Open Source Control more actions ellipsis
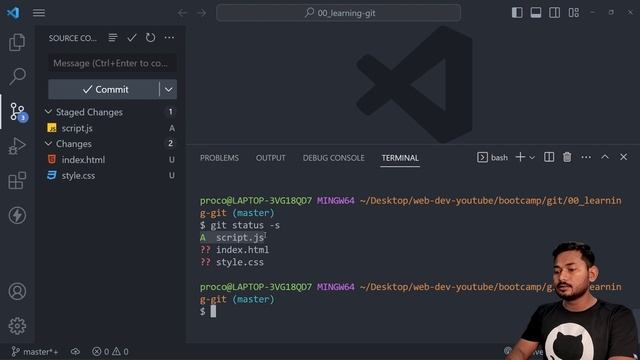The width and height of the screenshot is (640, 360). tap(169, 38)
